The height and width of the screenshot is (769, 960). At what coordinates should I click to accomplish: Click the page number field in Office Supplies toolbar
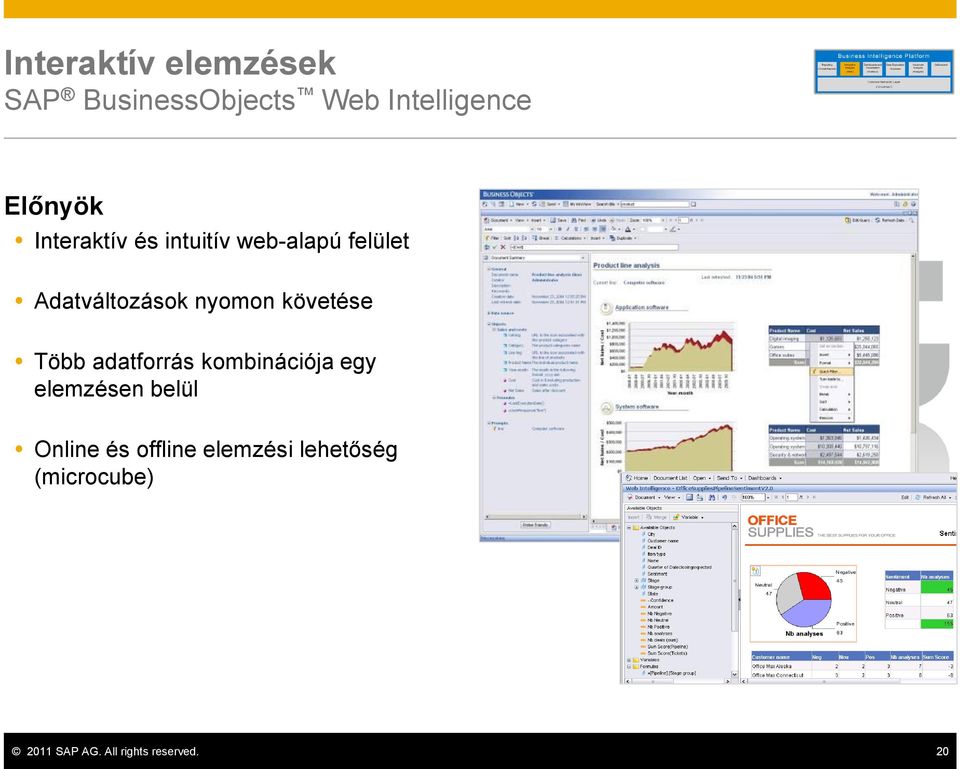[790, 498]
